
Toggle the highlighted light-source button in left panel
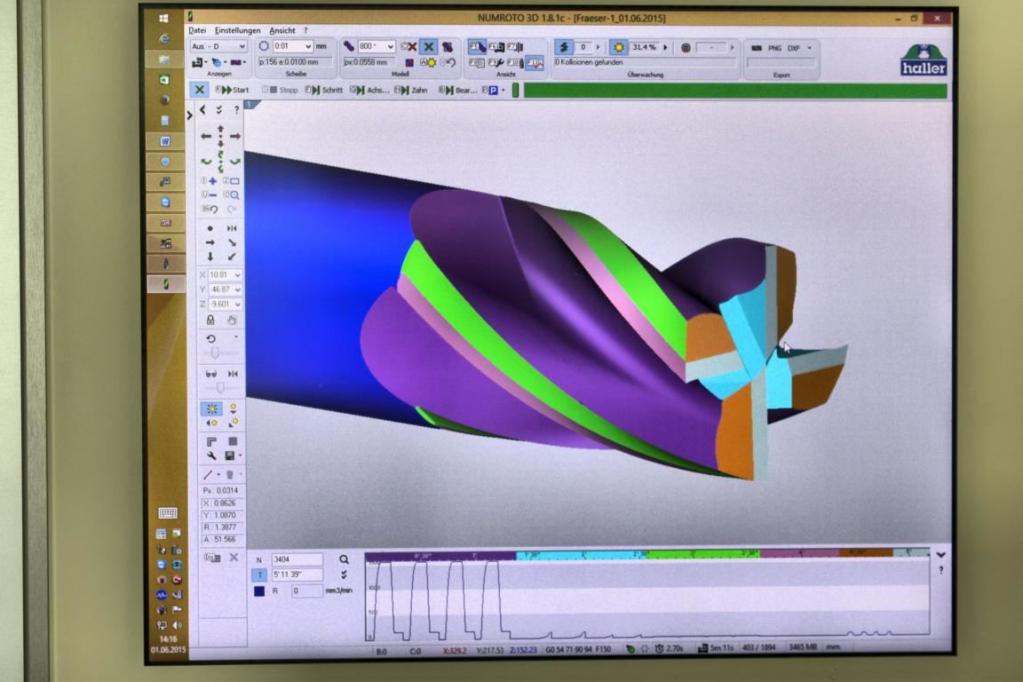211,409
